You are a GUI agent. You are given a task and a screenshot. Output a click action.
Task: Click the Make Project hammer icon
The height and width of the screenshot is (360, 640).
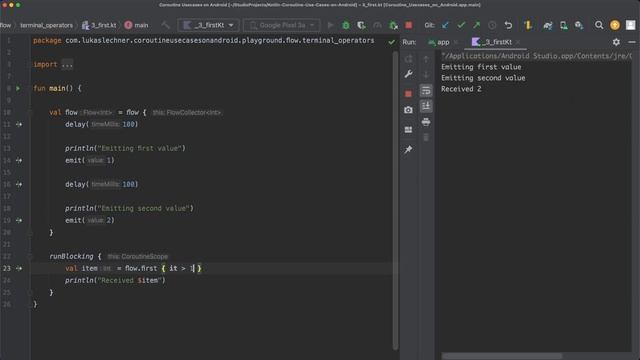coord(165,25)
